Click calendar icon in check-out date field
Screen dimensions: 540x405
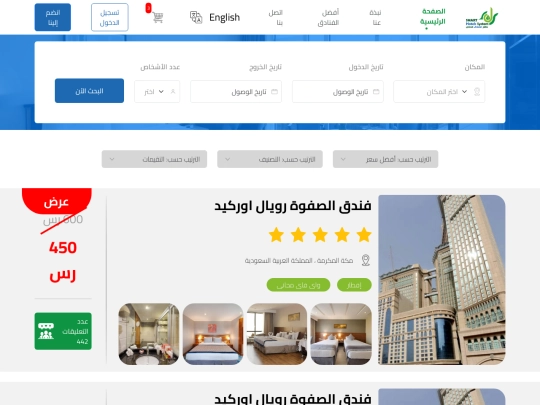pos(274,92)
